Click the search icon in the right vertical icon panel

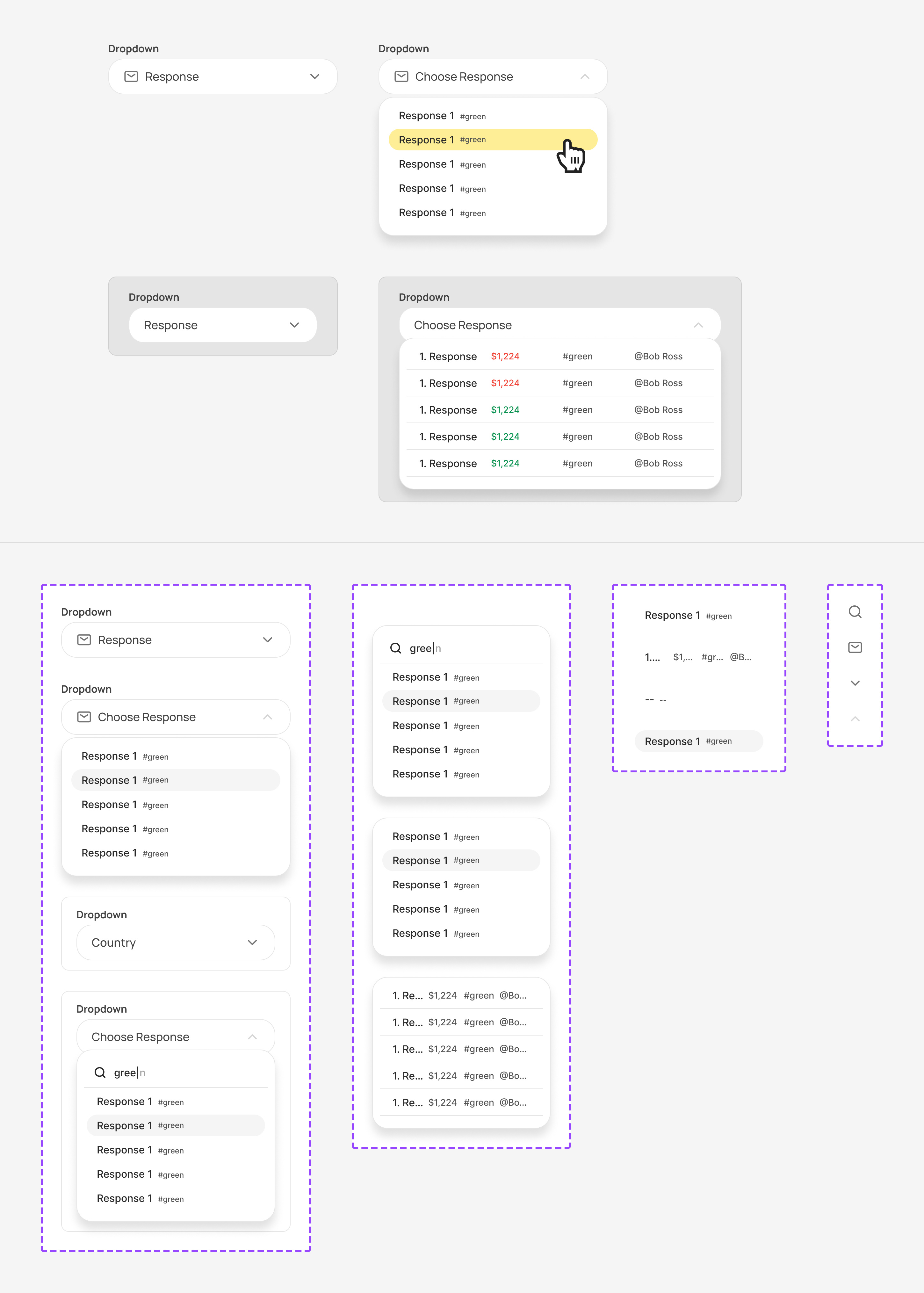point(856,612)
